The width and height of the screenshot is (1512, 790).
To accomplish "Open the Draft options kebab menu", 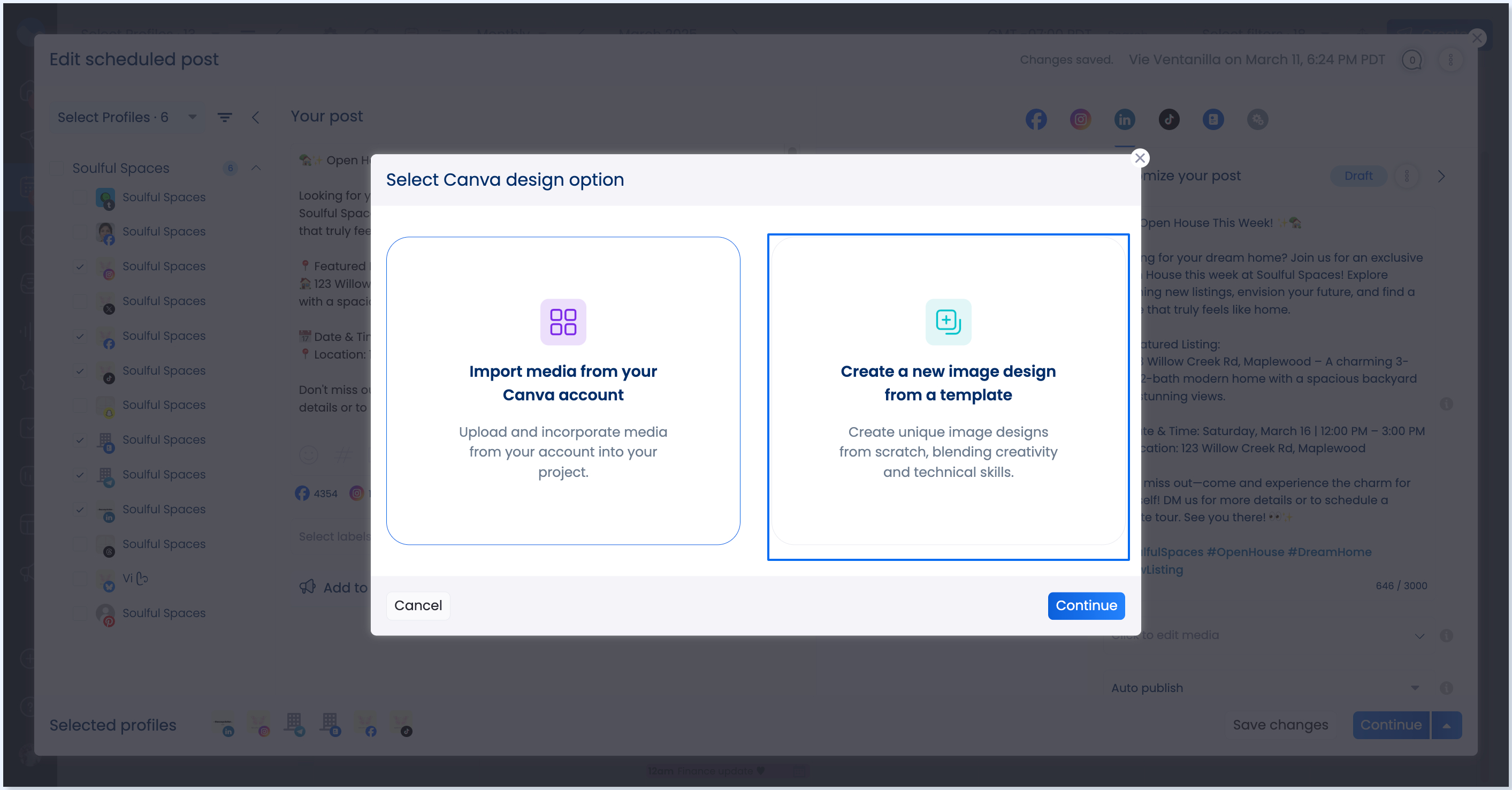I will (1407, 176).
